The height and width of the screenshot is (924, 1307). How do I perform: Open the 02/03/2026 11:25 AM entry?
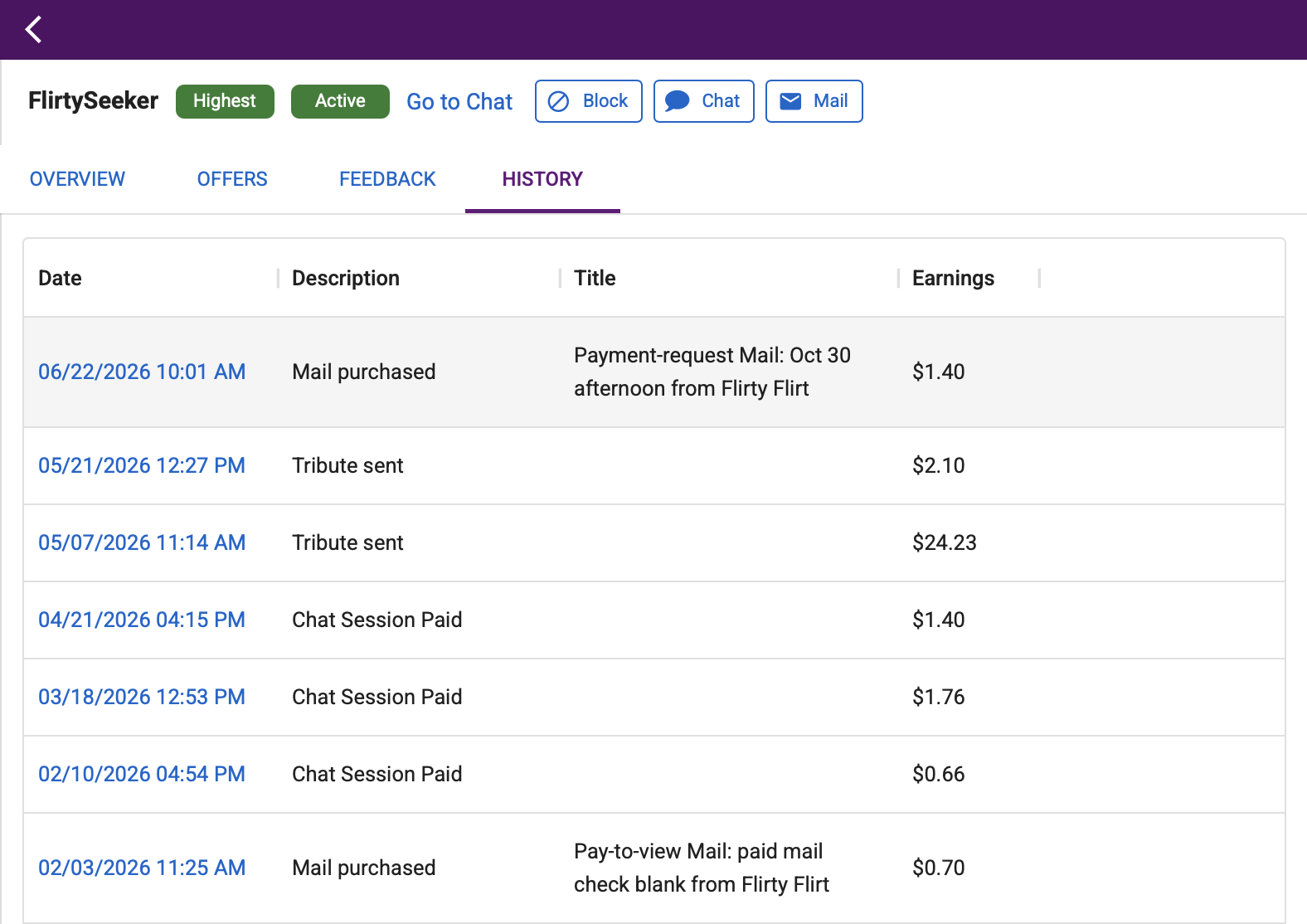(x=142, y=868)
